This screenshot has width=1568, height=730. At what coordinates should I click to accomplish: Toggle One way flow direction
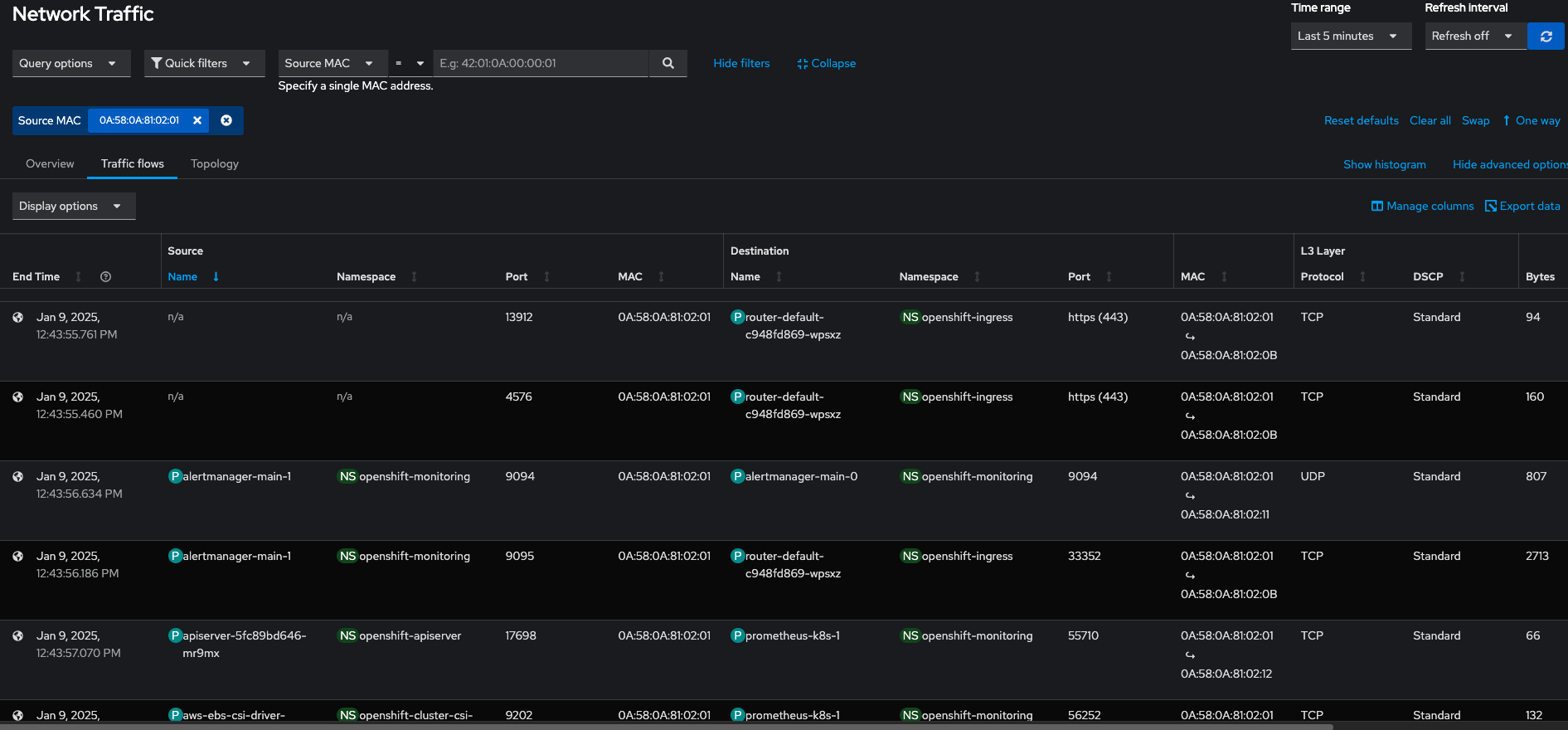1531,121
